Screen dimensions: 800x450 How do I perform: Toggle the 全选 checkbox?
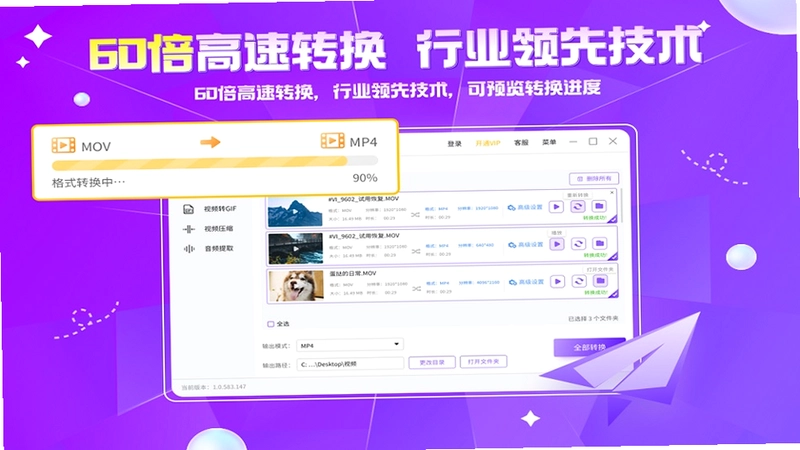coord(271,324)
